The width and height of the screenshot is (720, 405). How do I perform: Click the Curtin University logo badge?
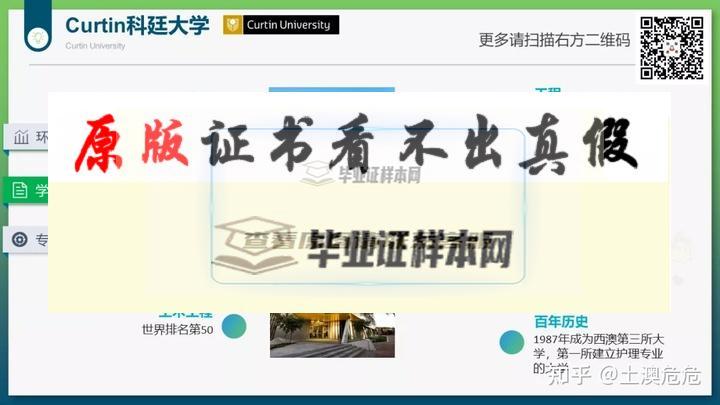tap(281, 25)
